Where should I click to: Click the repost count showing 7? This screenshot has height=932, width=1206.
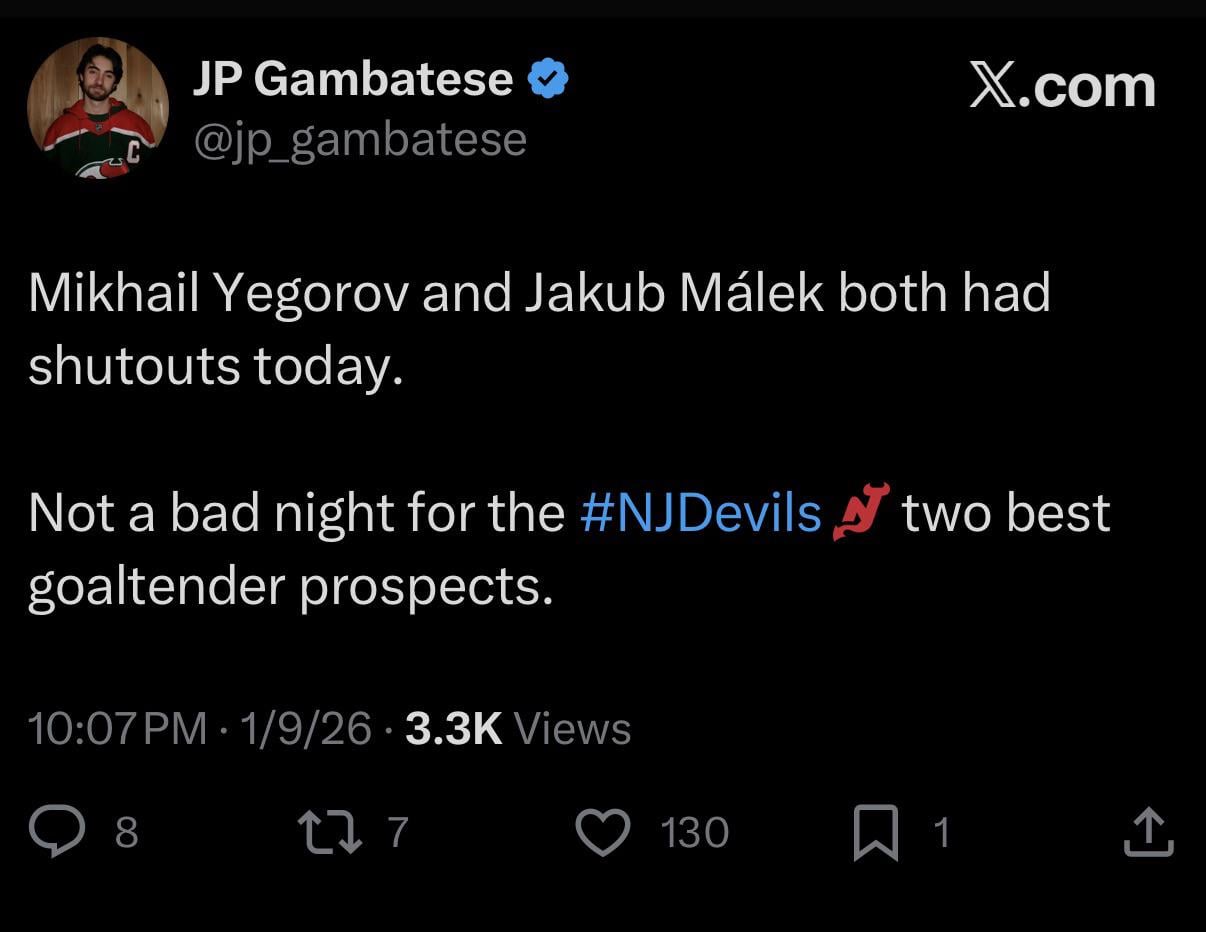tap(397, 833)
